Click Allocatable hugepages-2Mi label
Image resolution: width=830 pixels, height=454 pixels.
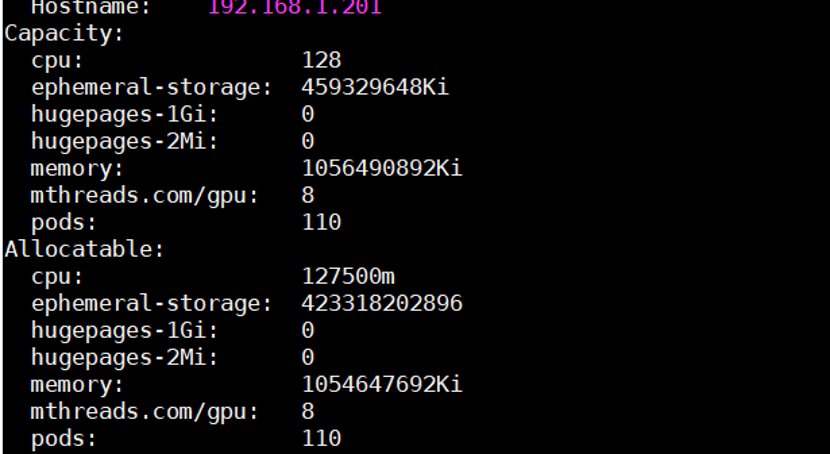[124, 358]
